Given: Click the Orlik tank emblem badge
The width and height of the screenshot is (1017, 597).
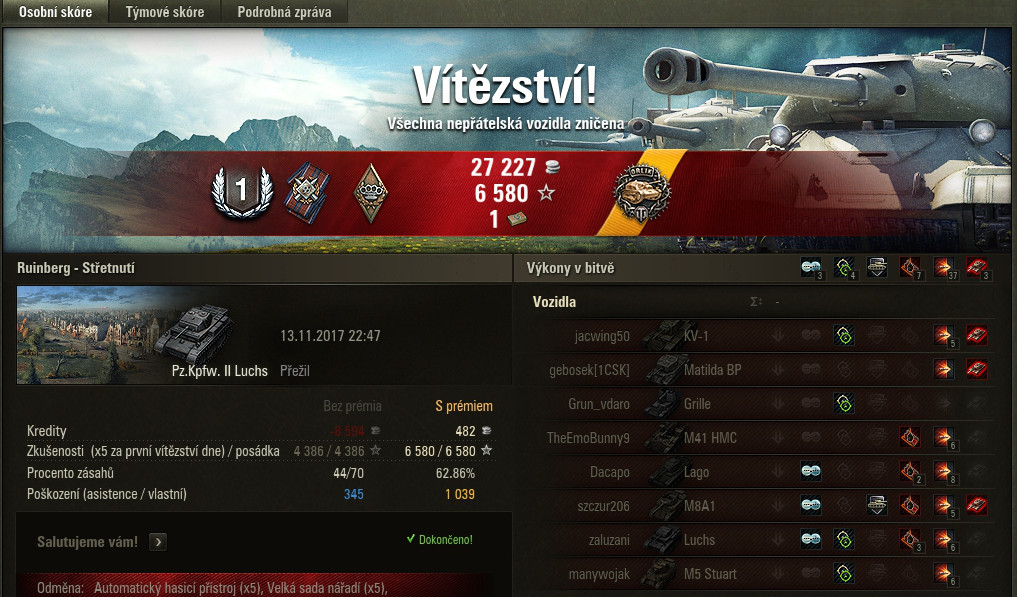Looking at the screenshot, I should click(641, 192).
